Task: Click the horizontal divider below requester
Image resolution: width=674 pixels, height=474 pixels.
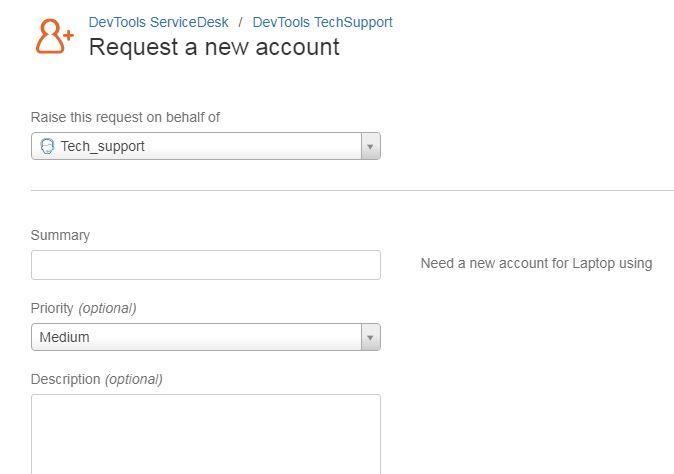Action: pyautogui.click(x=352, y=190)
